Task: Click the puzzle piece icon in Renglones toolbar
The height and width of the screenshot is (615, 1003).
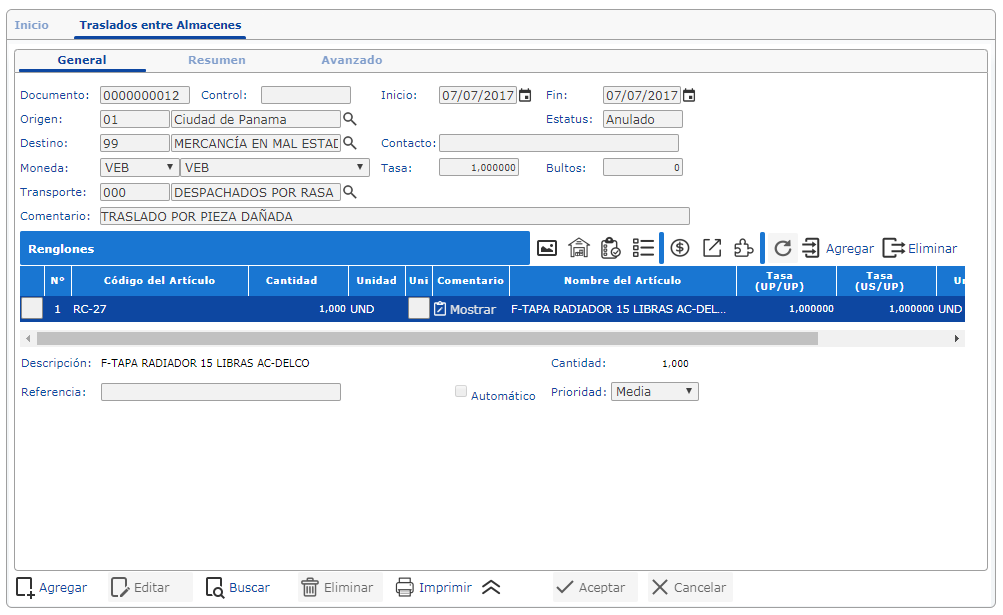Action: (743, 248)
